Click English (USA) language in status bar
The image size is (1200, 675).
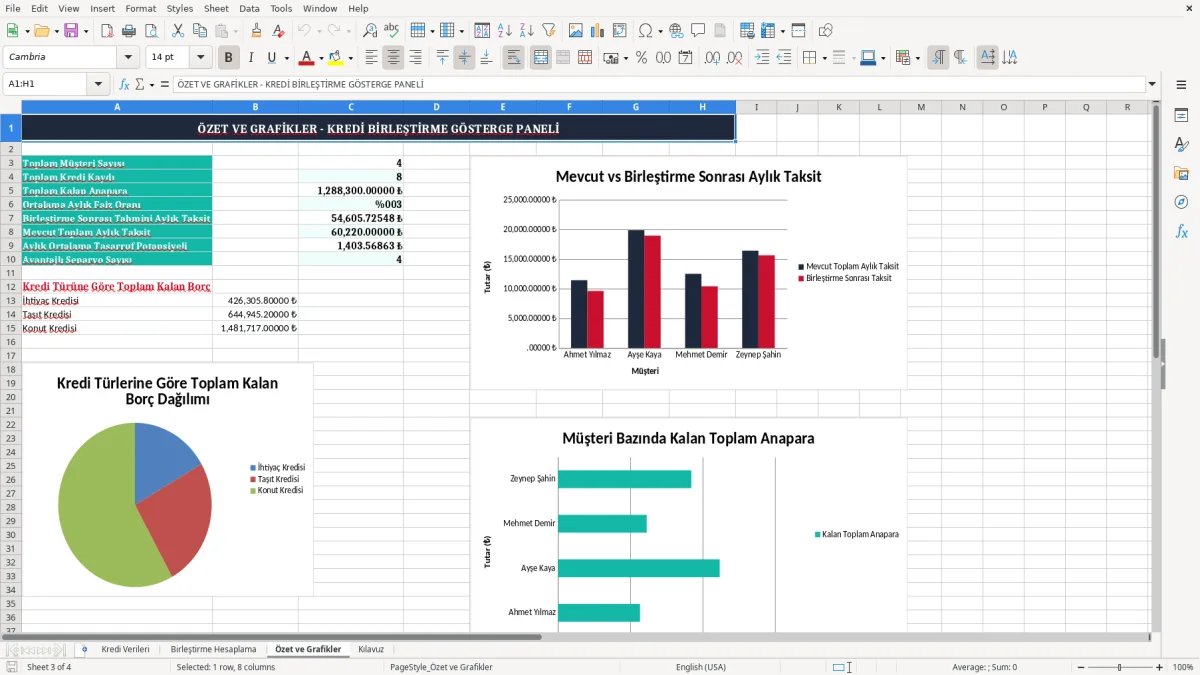[701, 667]
